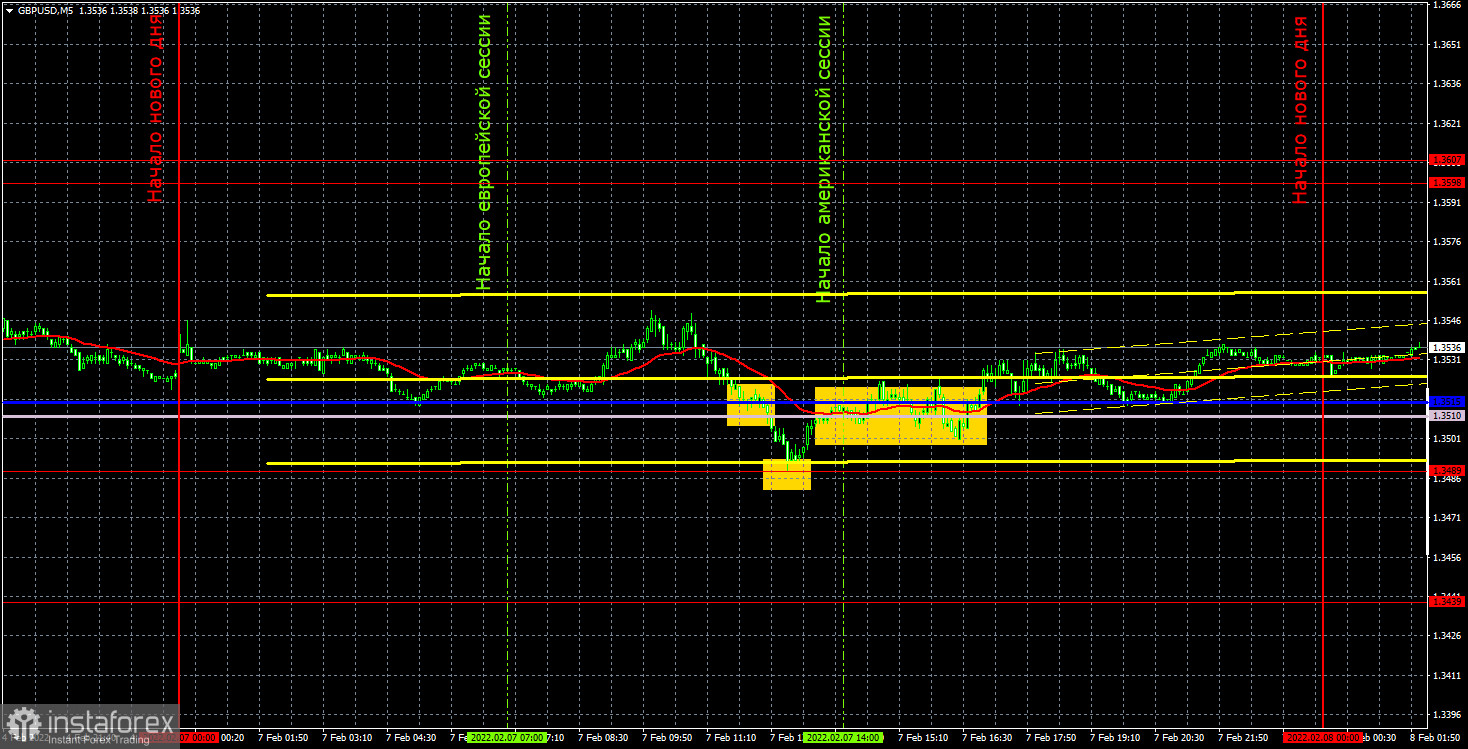Viewport: 1468px width, 749px height.
Task: Select the wide yellow rectangle in the American session
Action: point(901,415)
